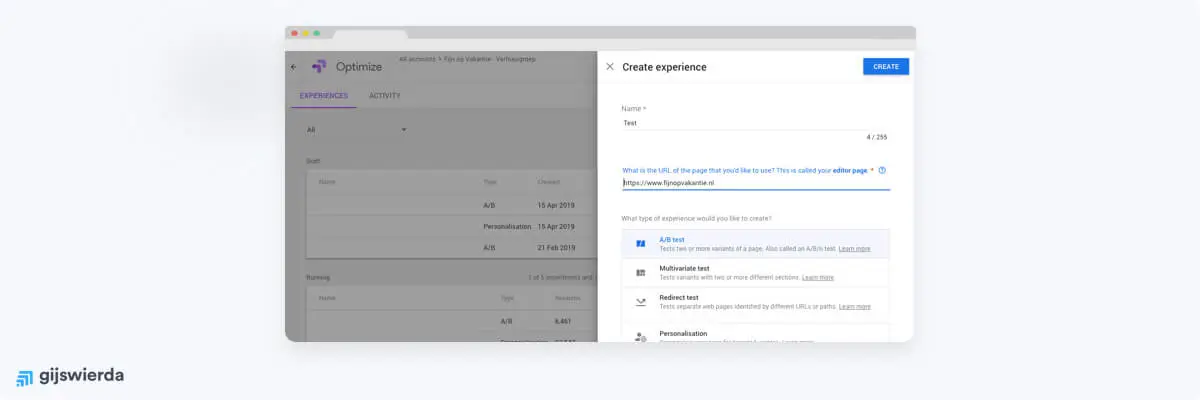Click the macOS yellow minimize window button
Image resolution: width=1200 pixels, height=400 pixels.
point(306,33)
